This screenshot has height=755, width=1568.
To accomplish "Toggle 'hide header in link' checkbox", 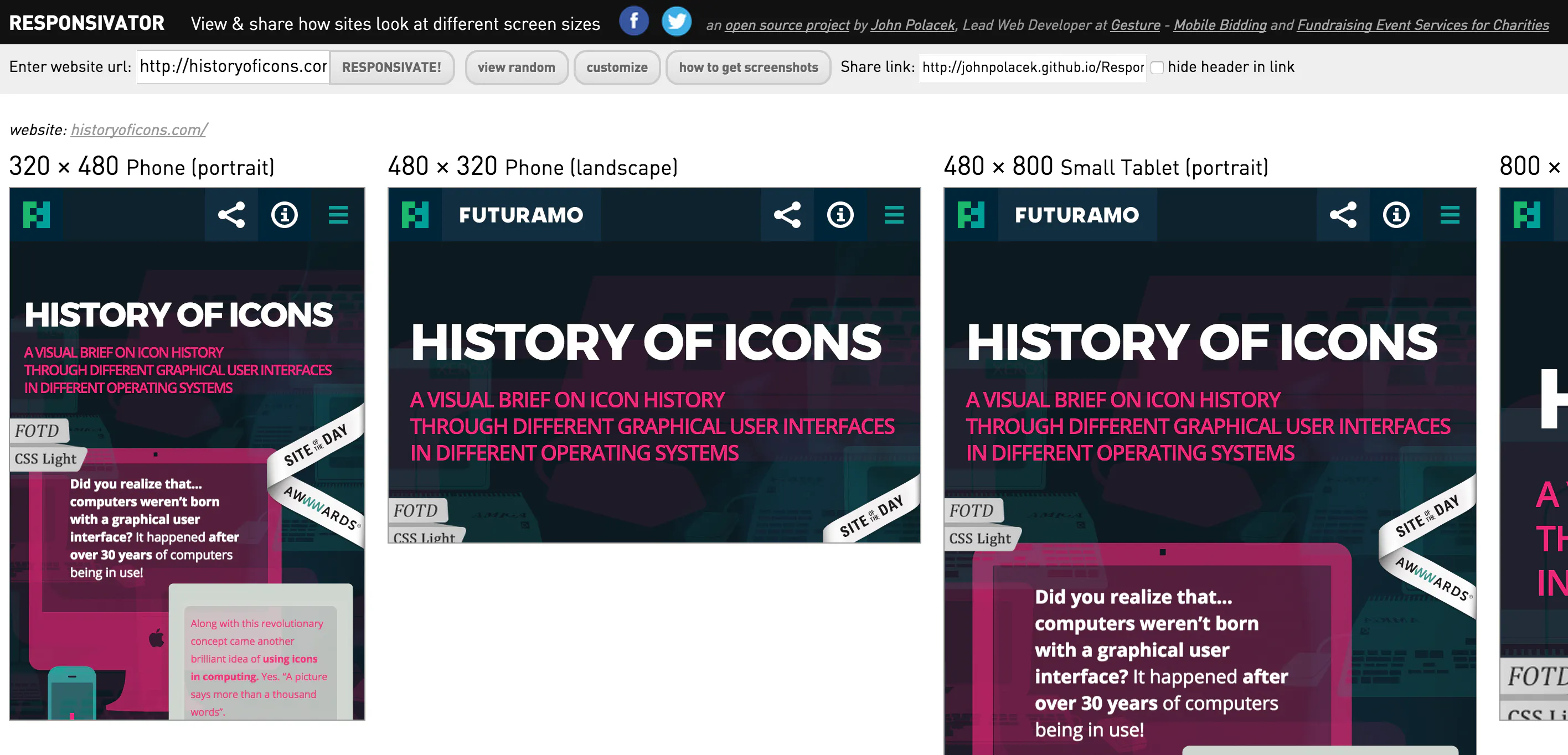I will pyautogui.click(x=1157, y=68).
